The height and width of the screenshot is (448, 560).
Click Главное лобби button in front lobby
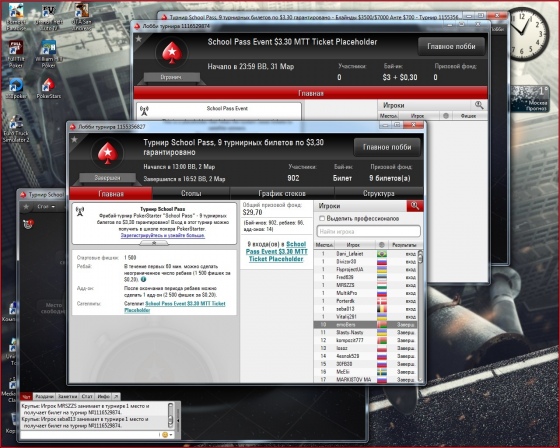387,147
